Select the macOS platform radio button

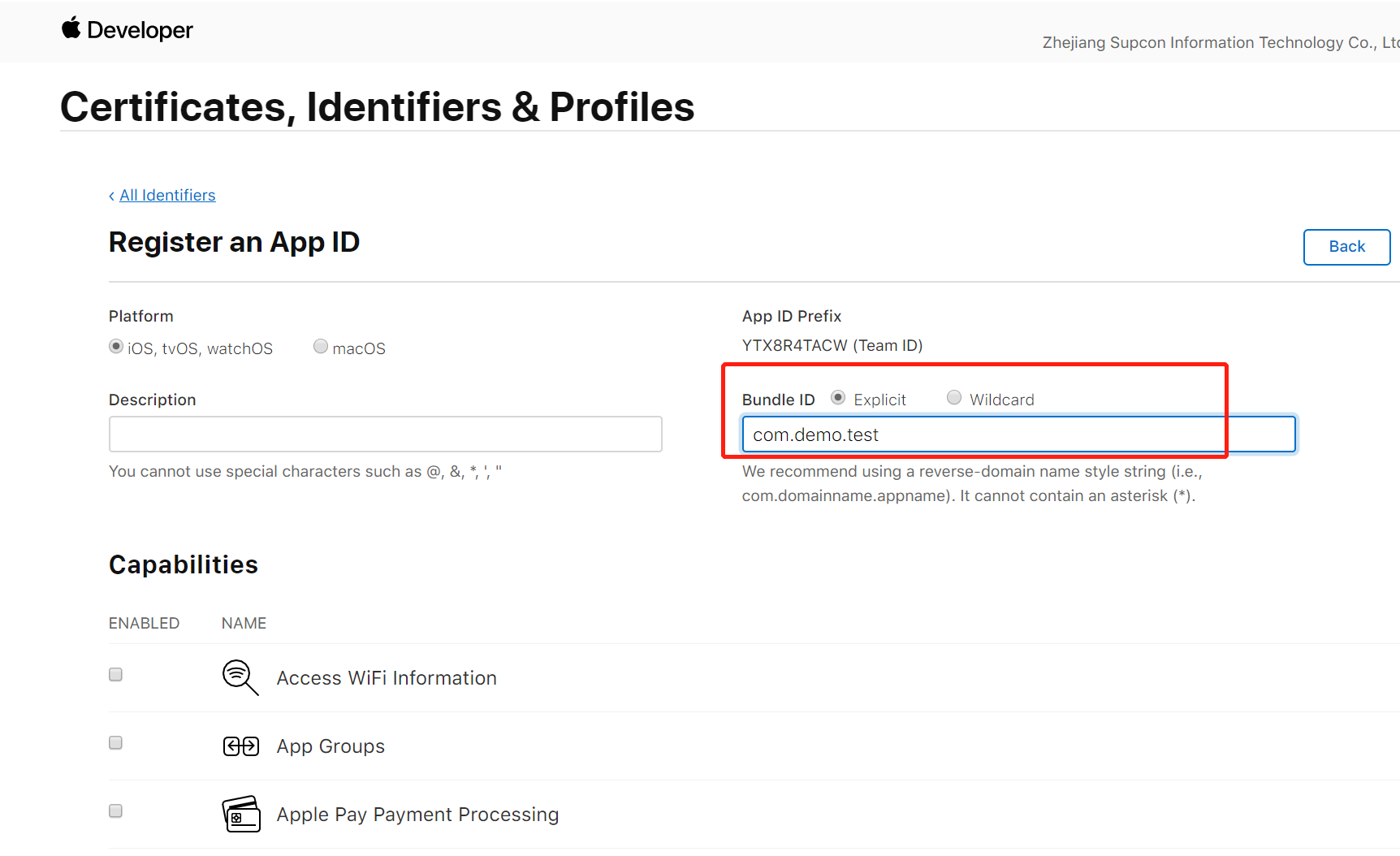[x=321, y=347]
